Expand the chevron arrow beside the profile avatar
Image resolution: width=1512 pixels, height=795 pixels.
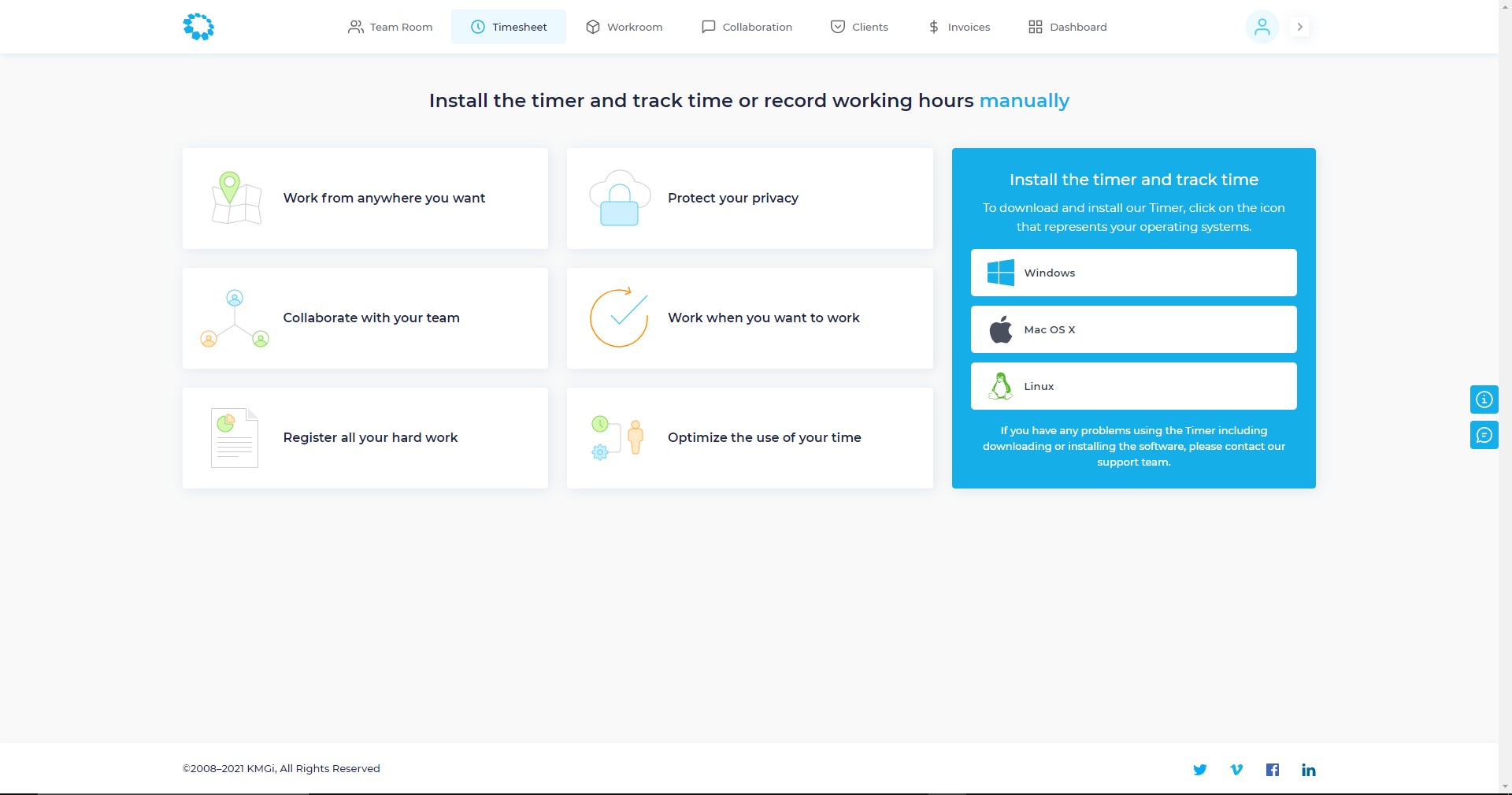1300,27
